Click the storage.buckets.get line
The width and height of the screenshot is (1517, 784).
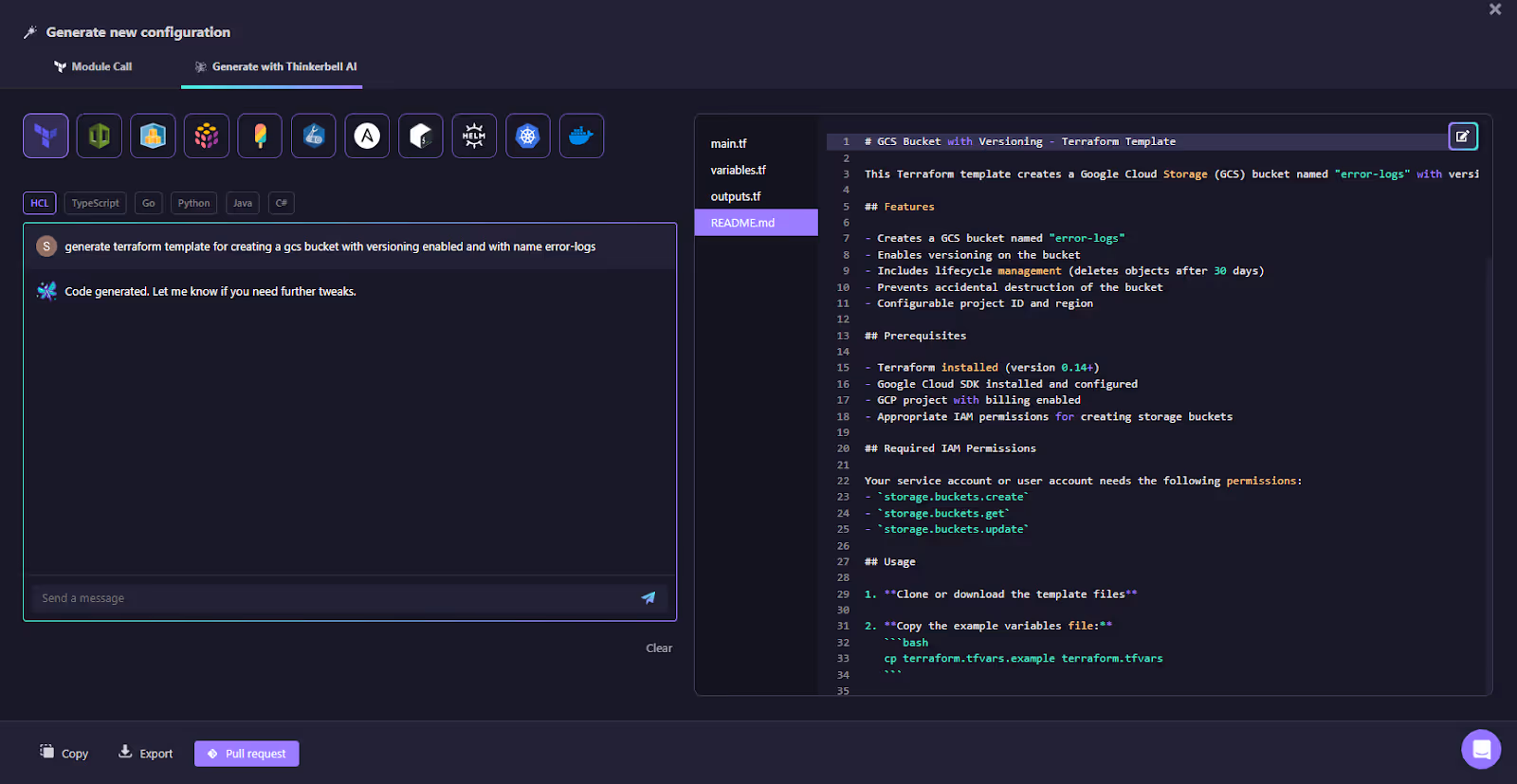(x=937, y=513)
